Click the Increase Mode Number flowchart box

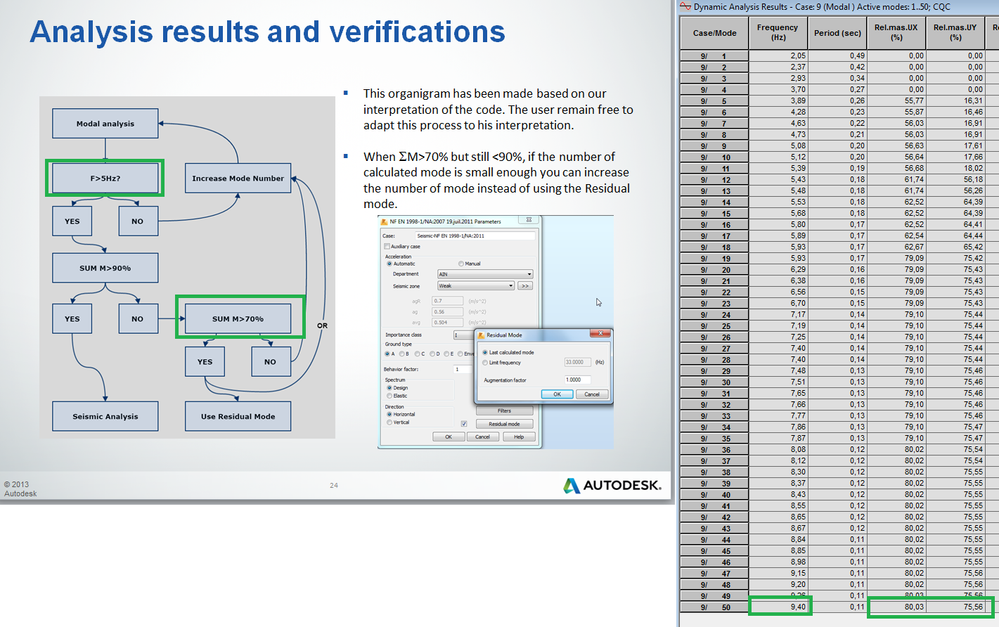(238, 178)
